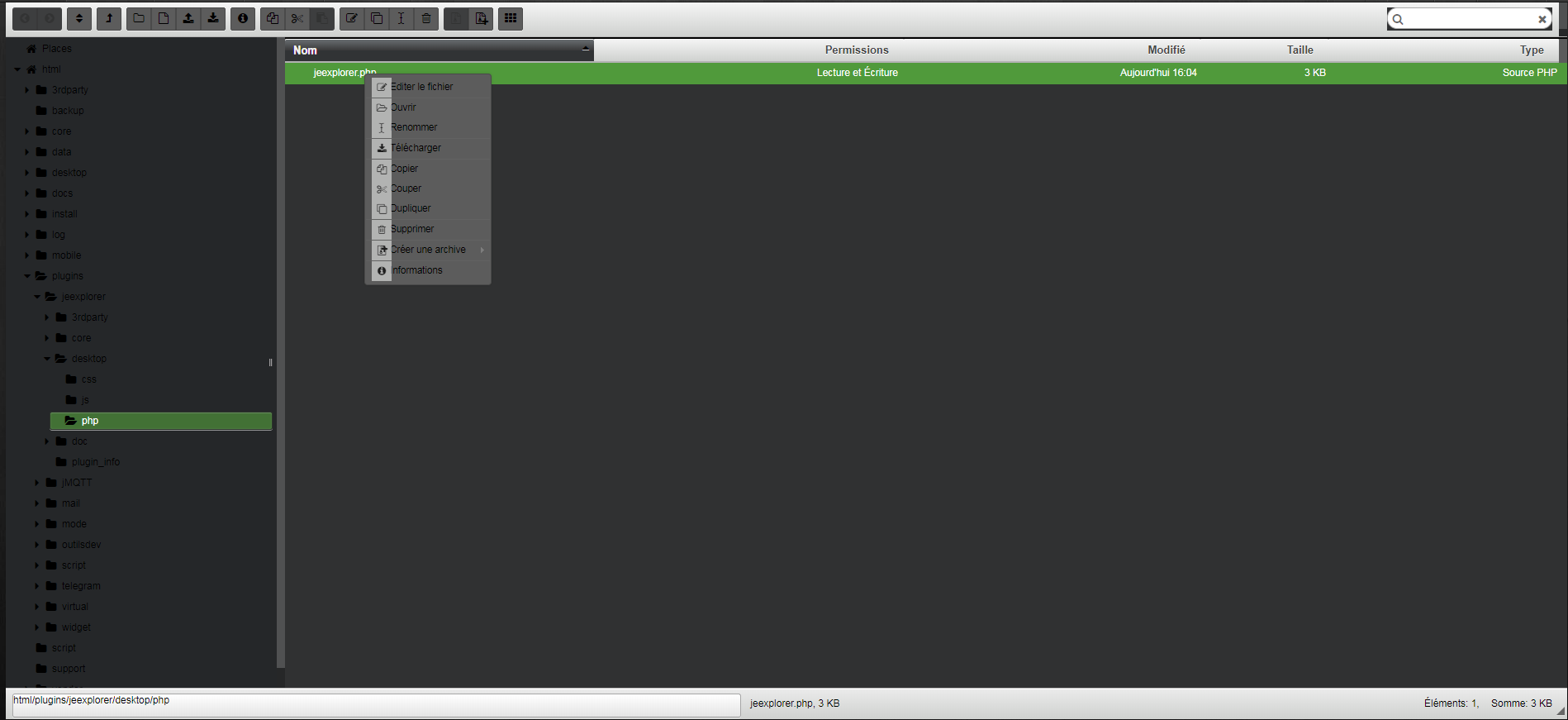Collapse the jeexplorer folder arrow
Screen dimensions: 1568x720
tap(37, 297)
